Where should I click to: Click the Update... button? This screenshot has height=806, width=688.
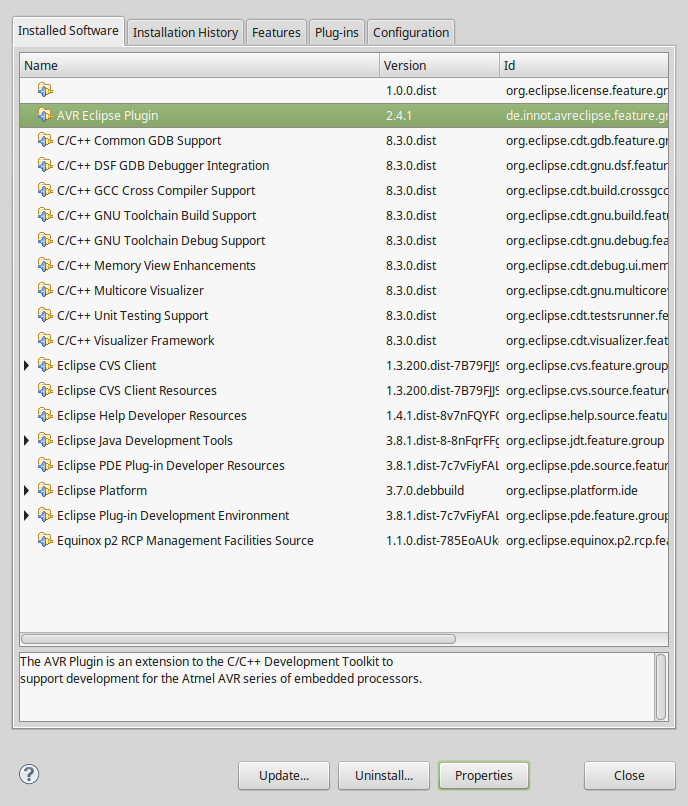coord(284,775)
